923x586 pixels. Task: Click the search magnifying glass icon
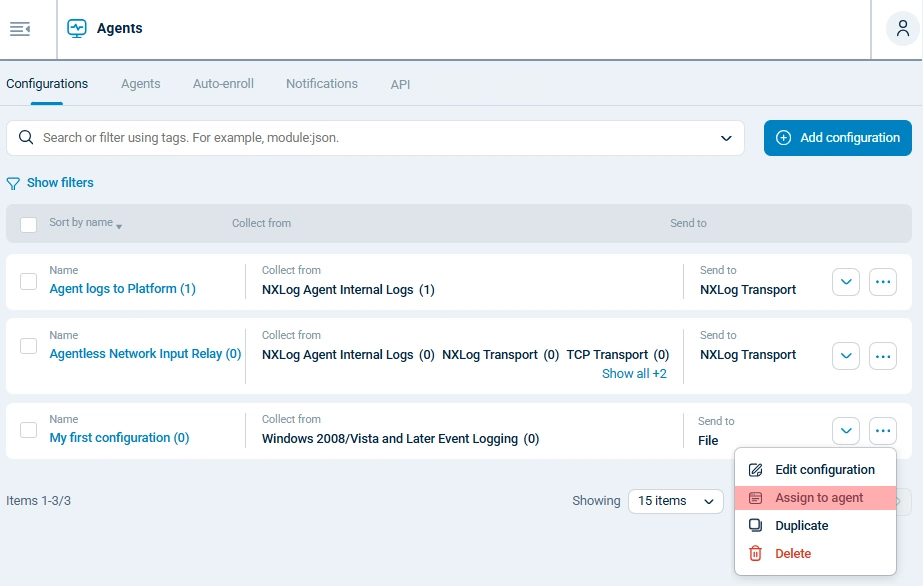(25, 137)
